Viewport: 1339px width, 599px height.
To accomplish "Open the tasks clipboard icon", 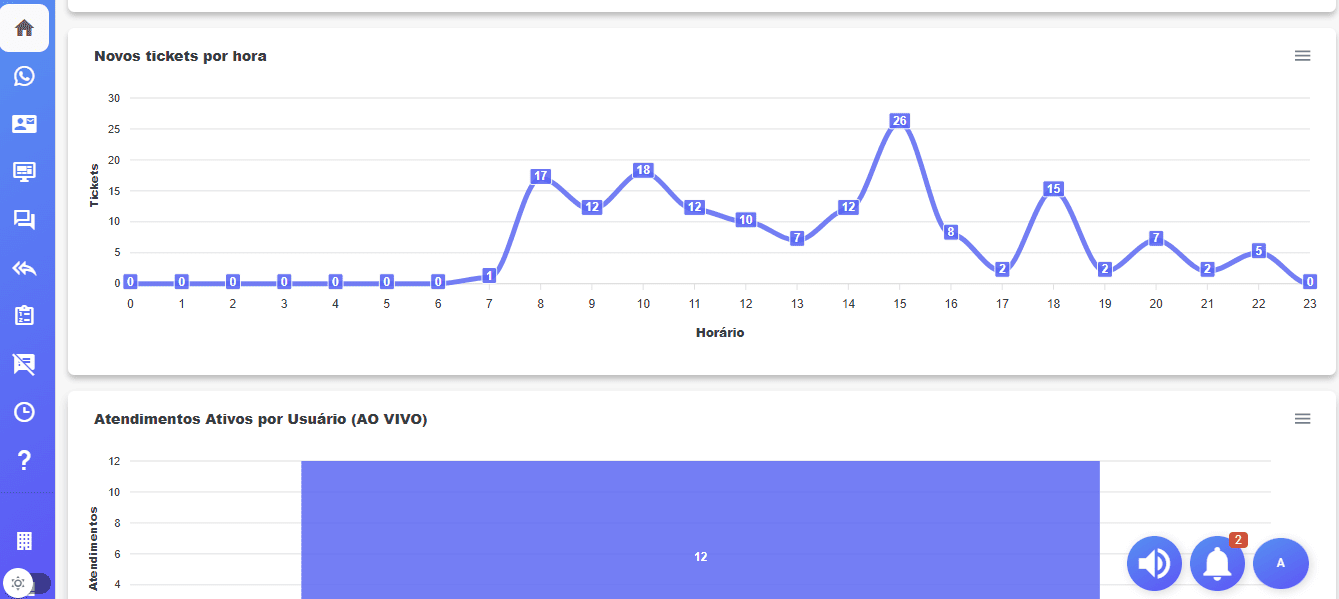I will pyautogui.click(x=23, y=315).
